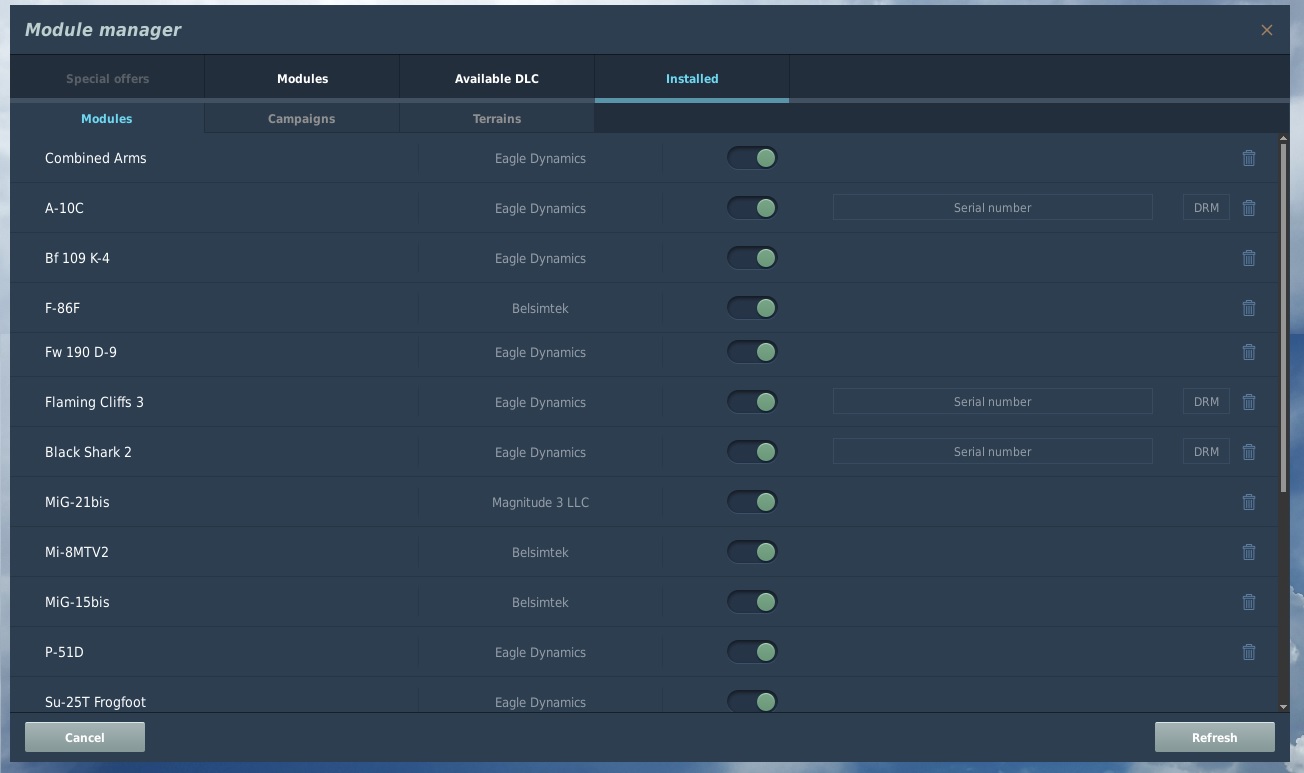This screenshot has width=1304, height=773.
Task: Click the Flaming Cliffs 3 name
Action: 94,402
